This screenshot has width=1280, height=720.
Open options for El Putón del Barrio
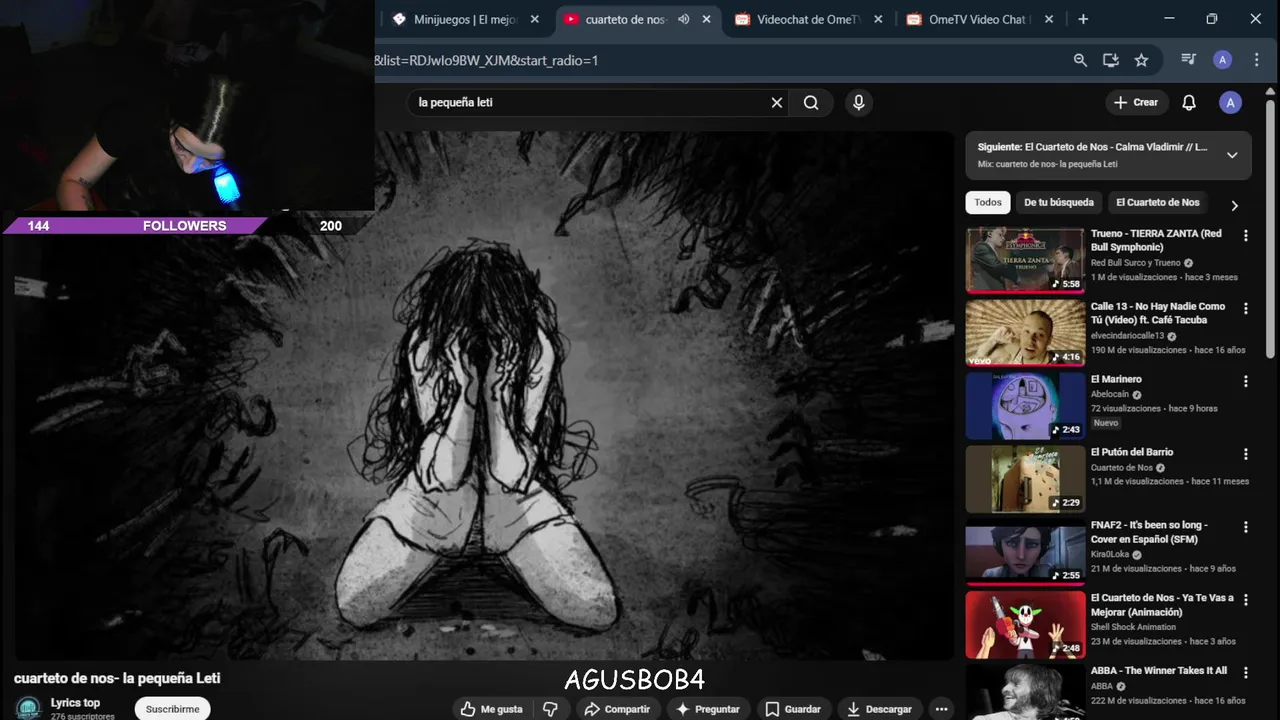[1246, 454]
